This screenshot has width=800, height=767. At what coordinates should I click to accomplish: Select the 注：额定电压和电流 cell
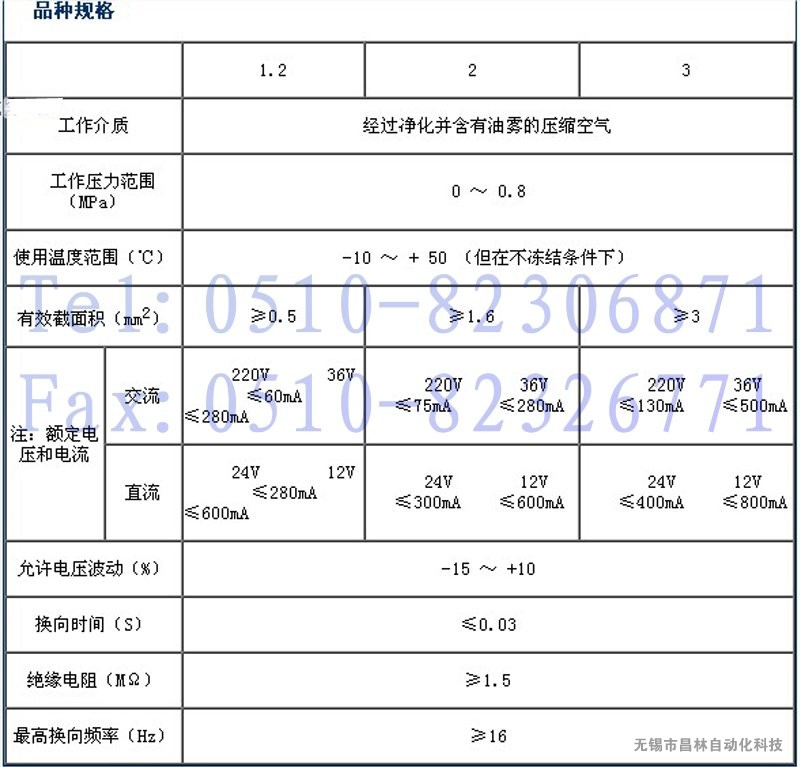pos(55,444)
